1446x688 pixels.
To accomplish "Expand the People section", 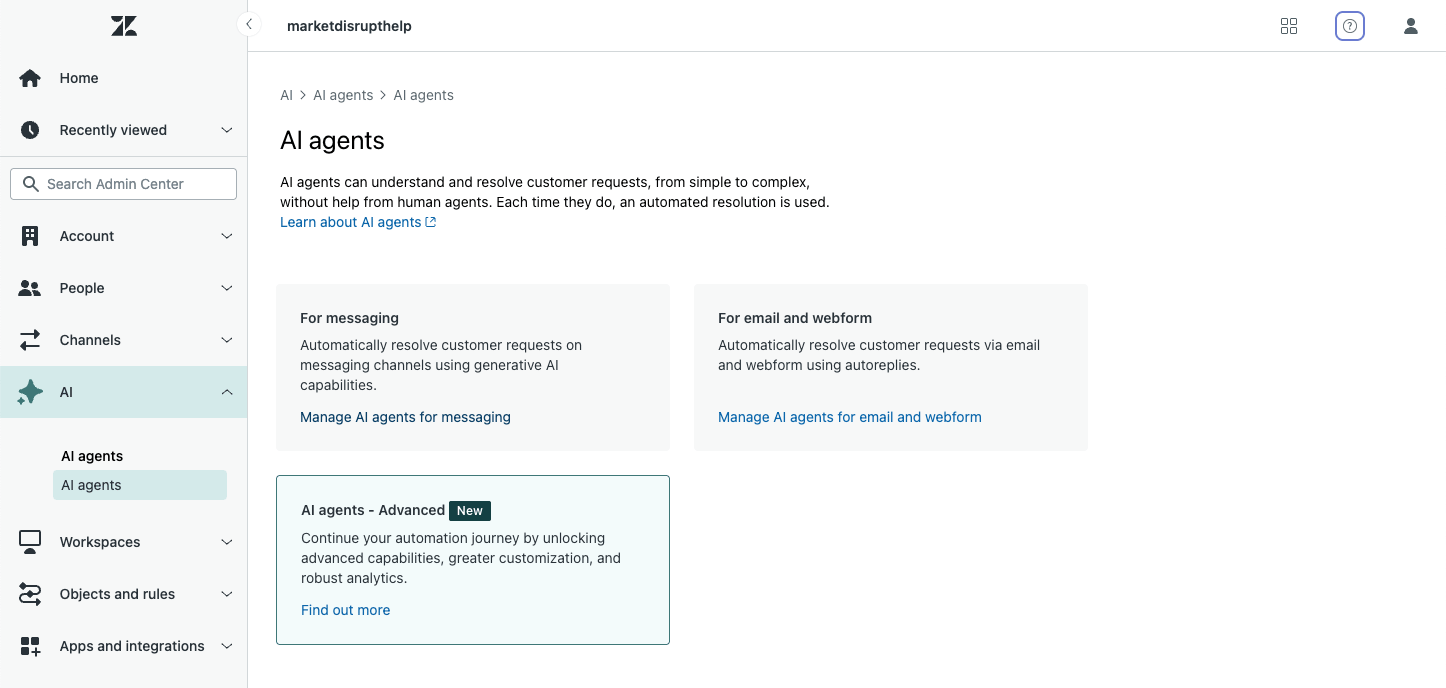I will pyautogui.click(x=226, y=287).
